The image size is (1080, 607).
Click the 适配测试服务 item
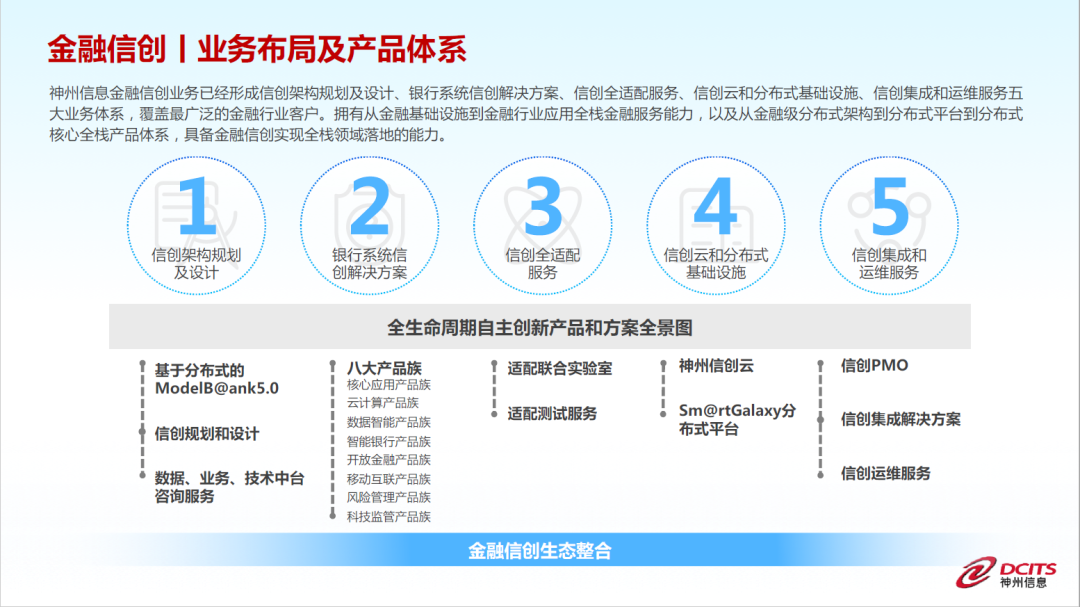click(552, 413)
